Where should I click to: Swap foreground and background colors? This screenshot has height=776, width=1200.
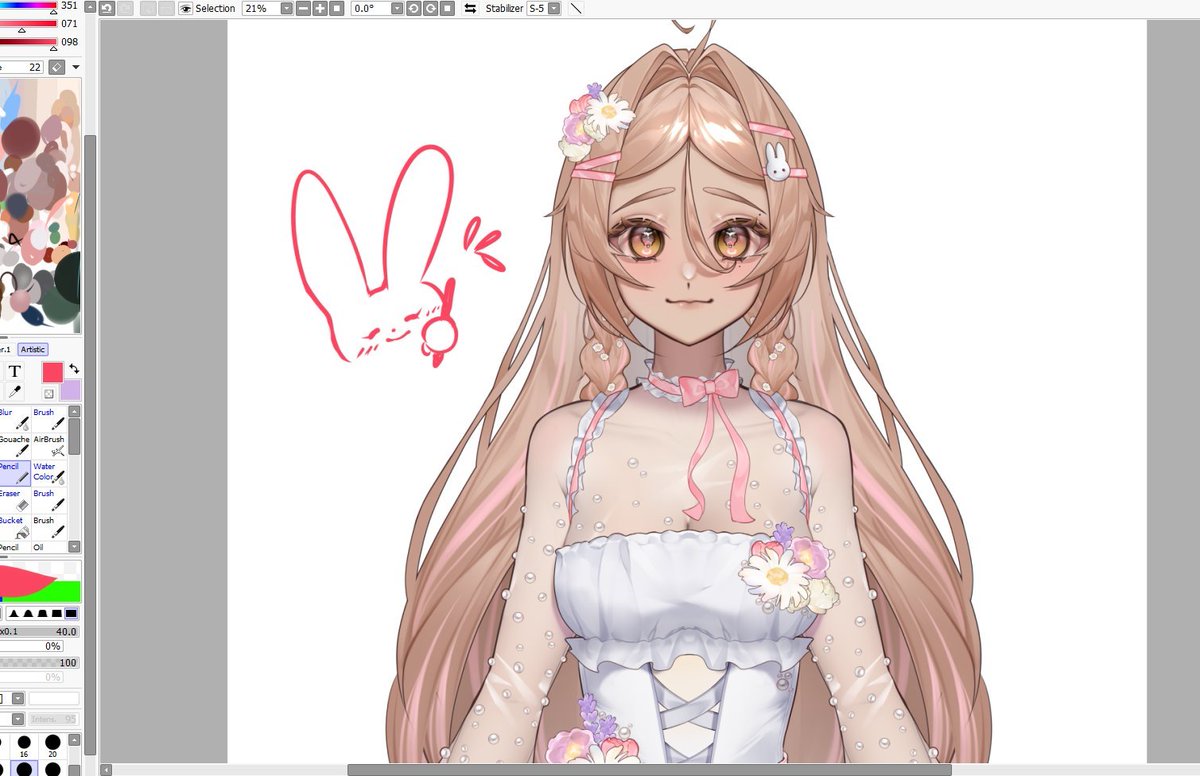[75, 368]
